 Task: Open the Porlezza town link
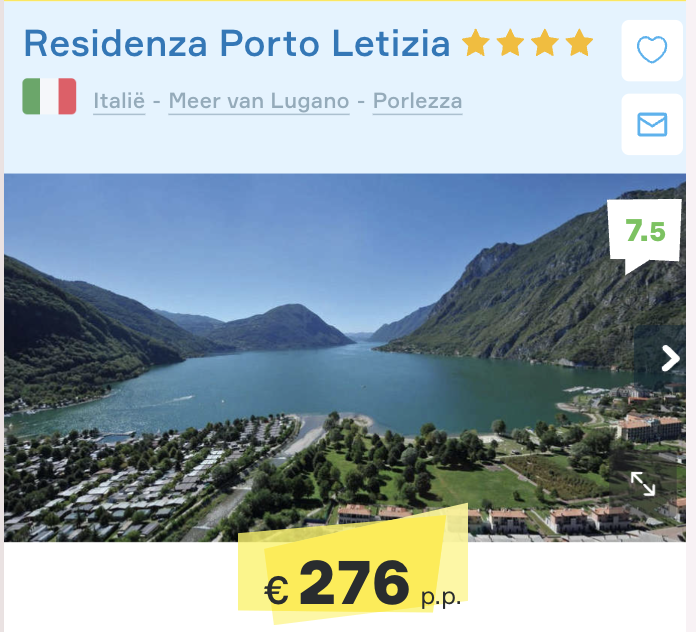coord(417,101)
